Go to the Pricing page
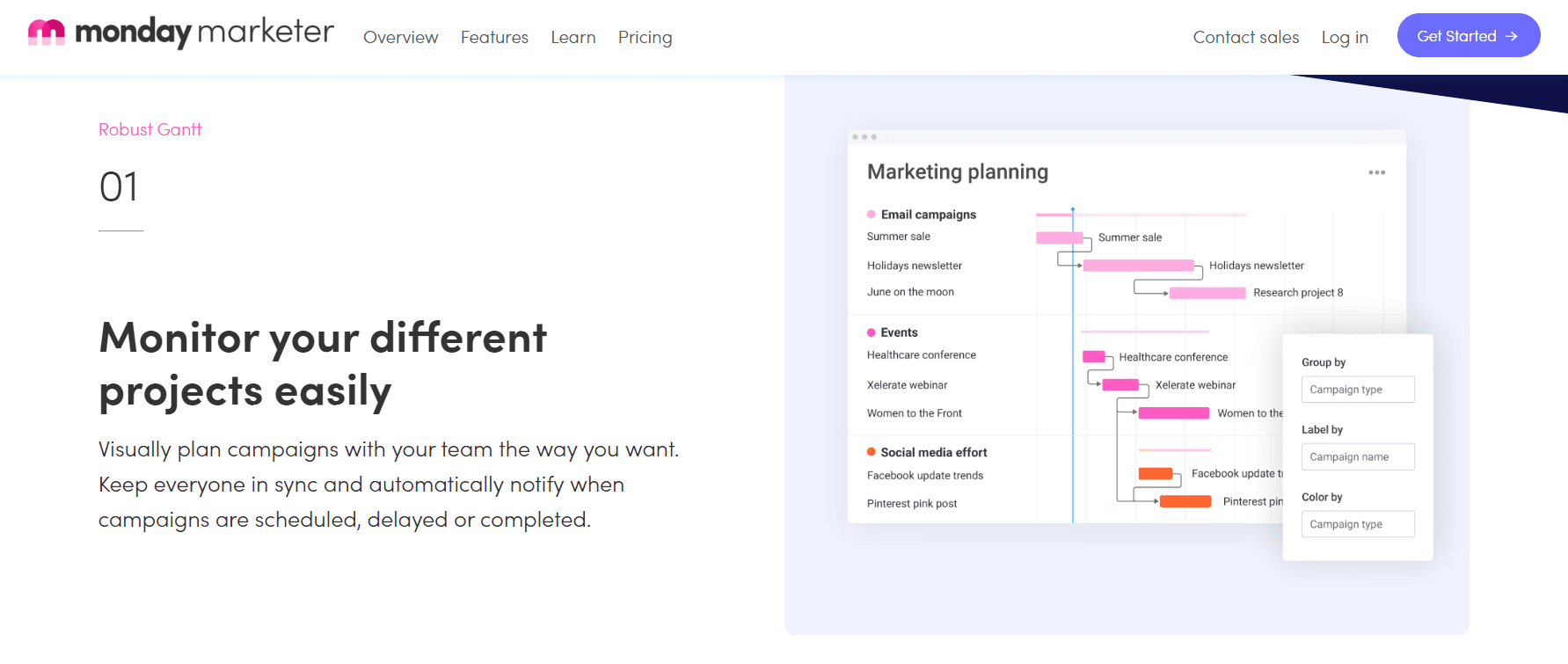 [x=645, y=37]
